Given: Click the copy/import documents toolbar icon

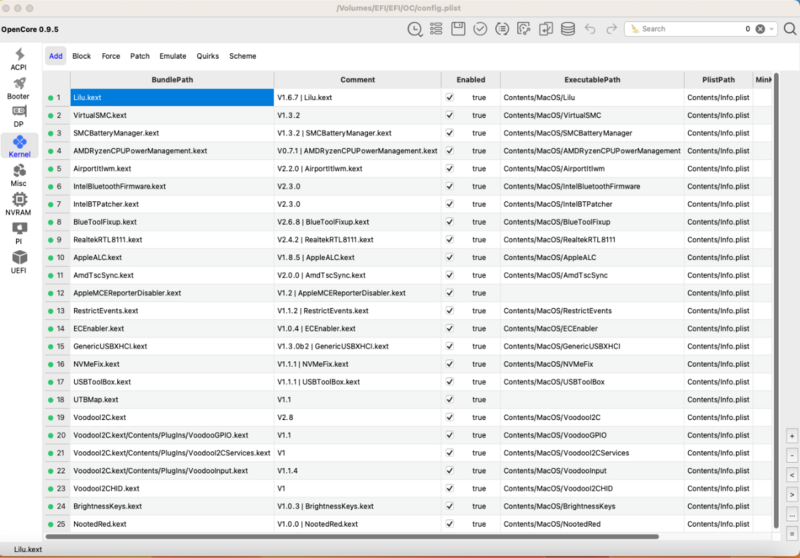Looking at the screenshot, I should 546,29.
